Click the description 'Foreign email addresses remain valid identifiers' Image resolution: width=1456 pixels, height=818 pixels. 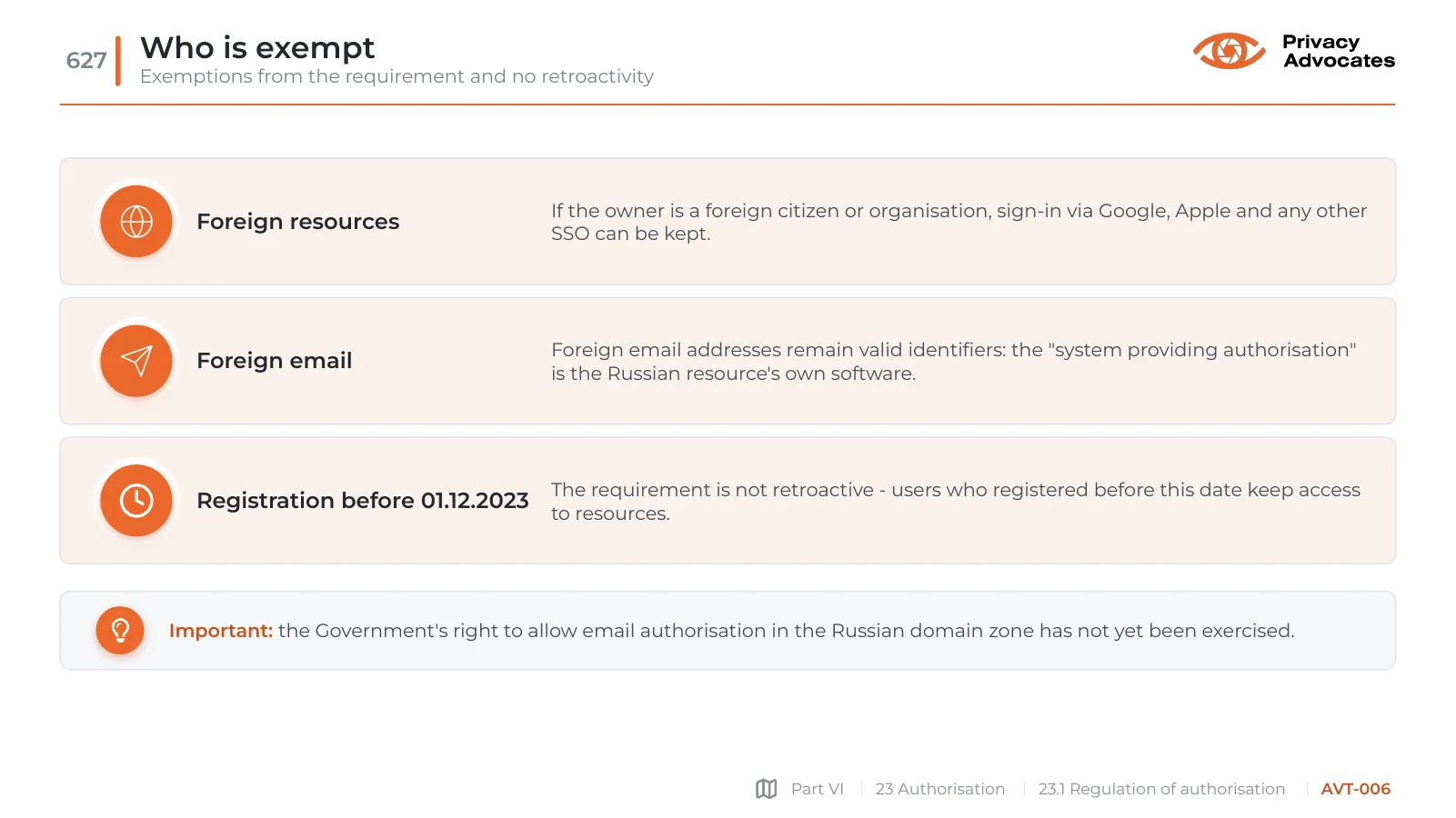(x=953, y=362)
